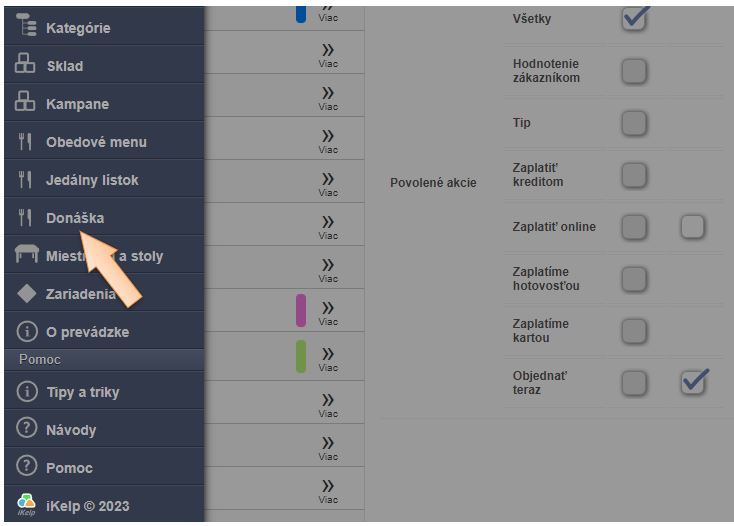The image size is (734, 526).
Task: Enable the Tip checkbox
Action: click(x=634, y=123)
